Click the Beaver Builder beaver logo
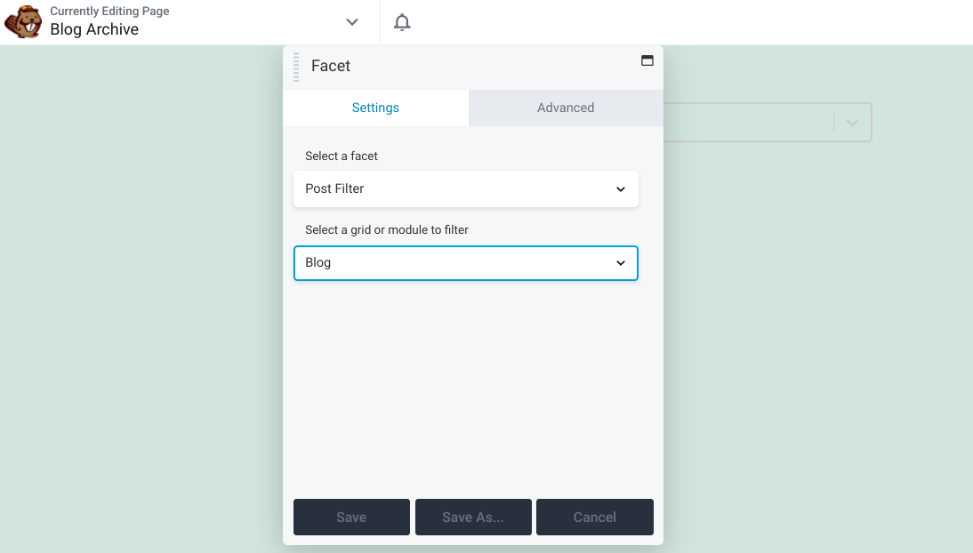Image resolution: width=973 pixels, height=553 pixels. (23, 22)
